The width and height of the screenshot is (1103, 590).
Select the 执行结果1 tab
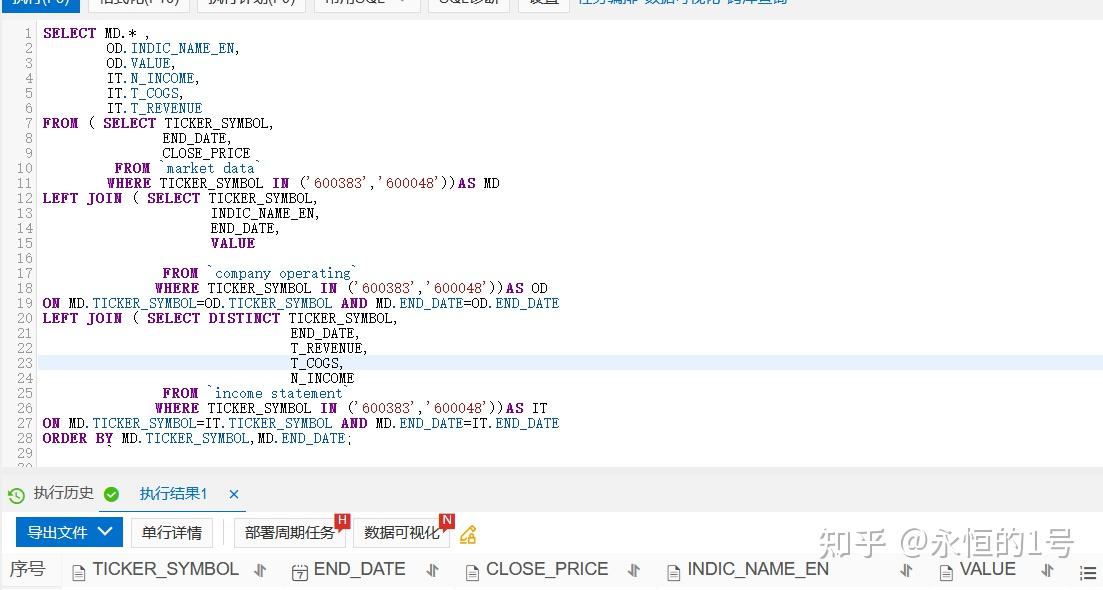[172, 493]
